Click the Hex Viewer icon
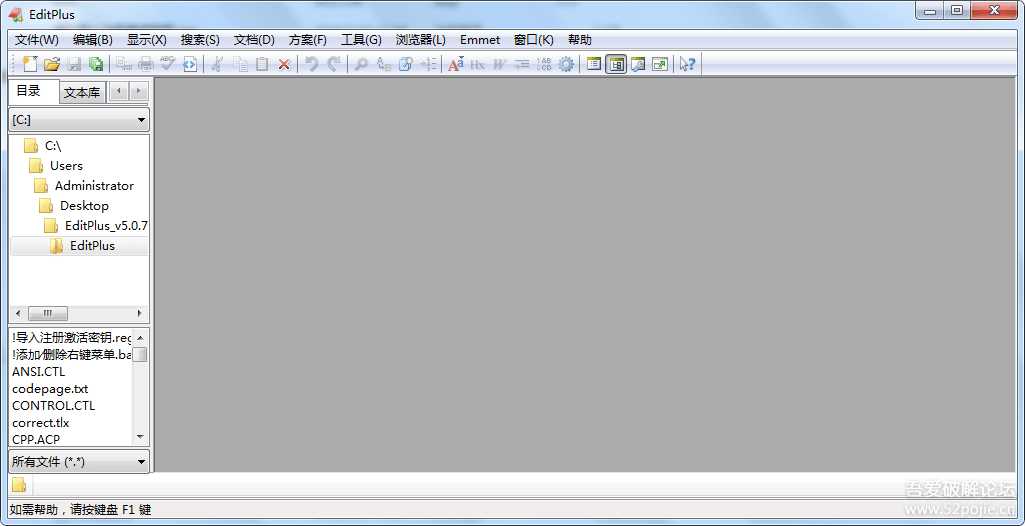Image resolution: width=1025 pixels, height=526 pixels. tap(478, 63)
